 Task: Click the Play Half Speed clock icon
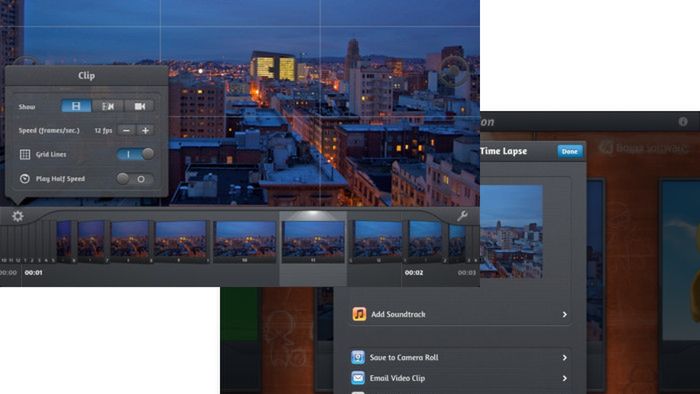(25, 178)
